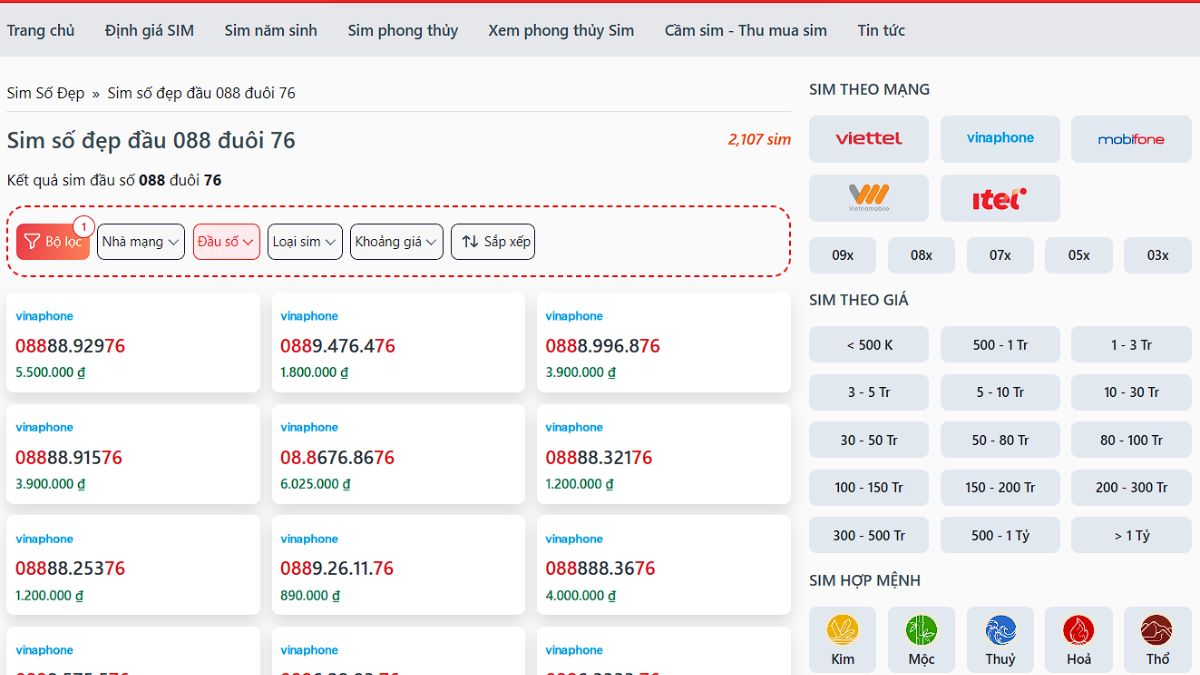The height and width of the screenshot is (675, 1200).
Task: Open SIM number 0888.996.876
Action: coord(603,346)
